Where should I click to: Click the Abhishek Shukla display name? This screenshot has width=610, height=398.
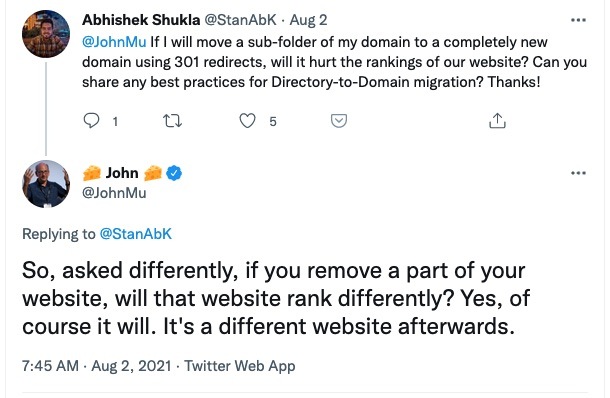141,20
